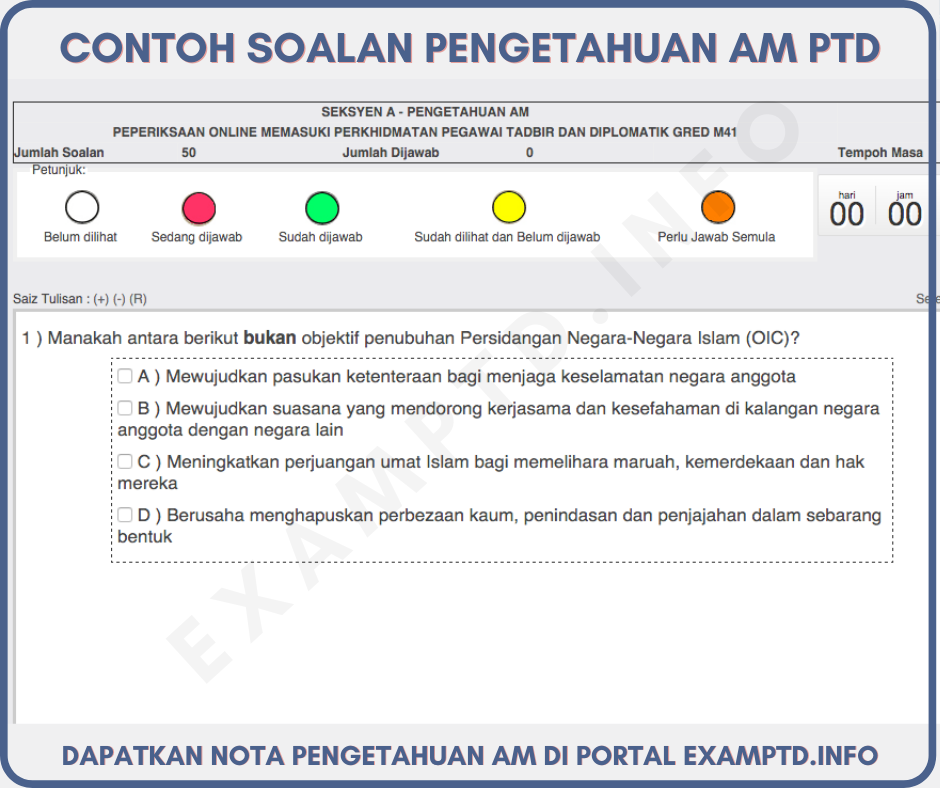Increase font size with (+)

pos(101,299)
